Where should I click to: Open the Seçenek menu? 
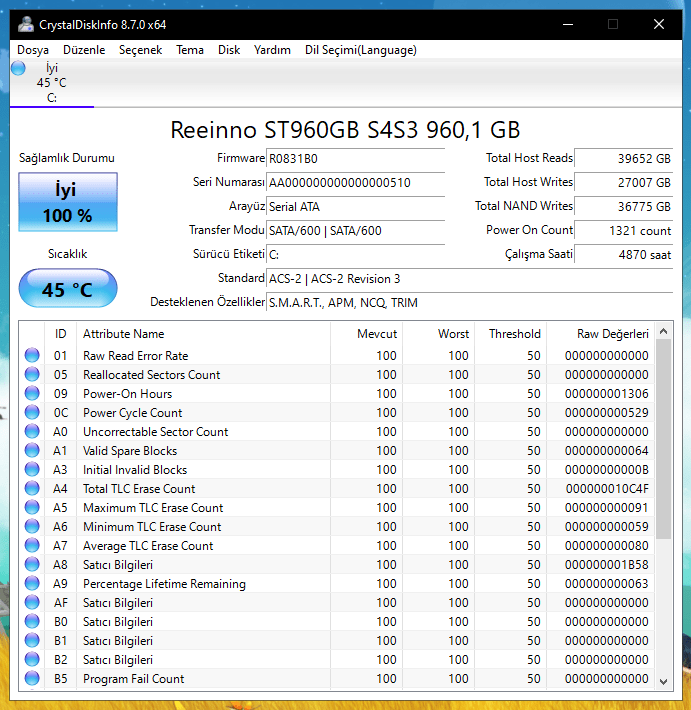[x=140, y=50]
